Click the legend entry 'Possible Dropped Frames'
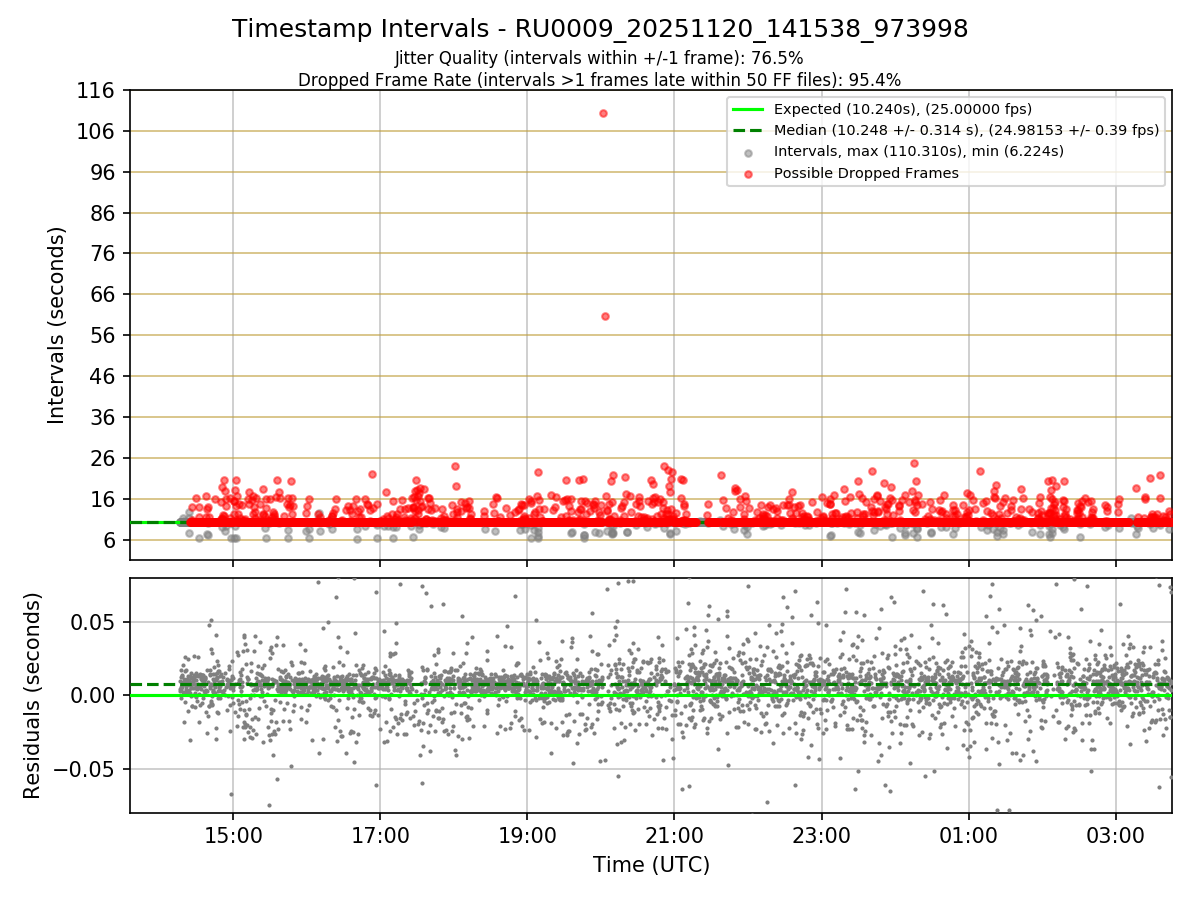 (866, 173)
